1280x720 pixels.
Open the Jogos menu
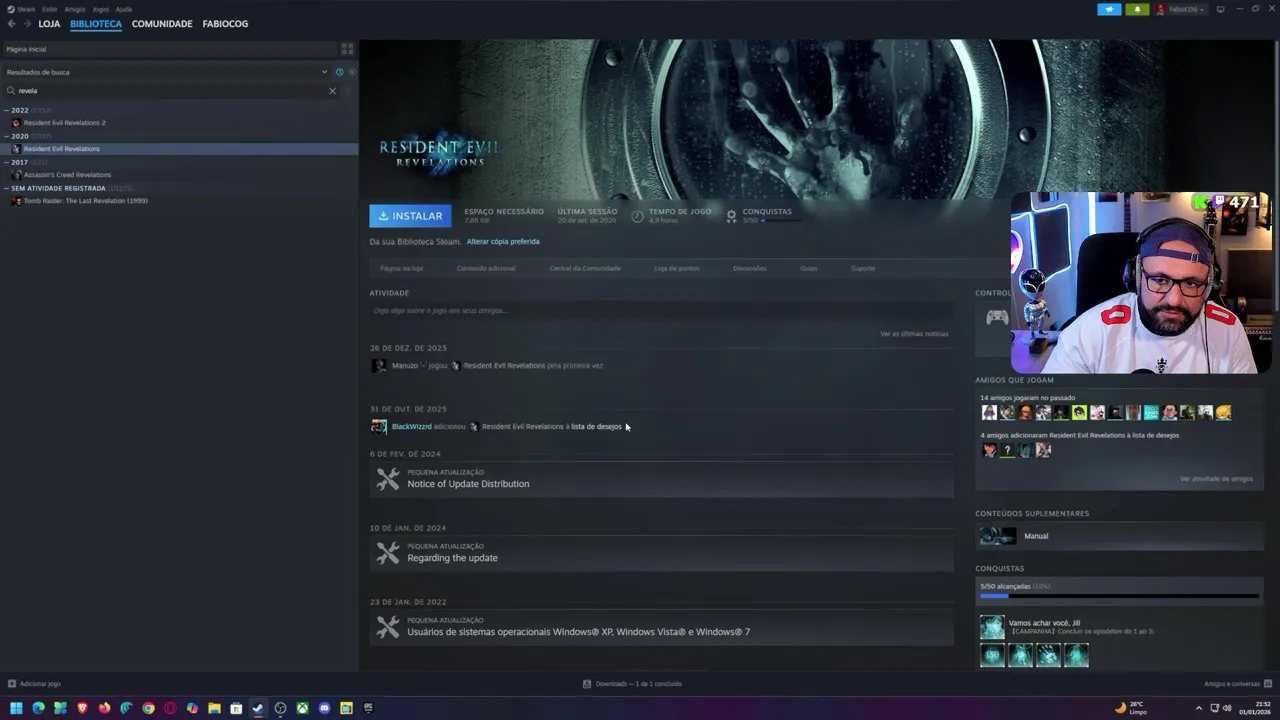tap(100, 9)
